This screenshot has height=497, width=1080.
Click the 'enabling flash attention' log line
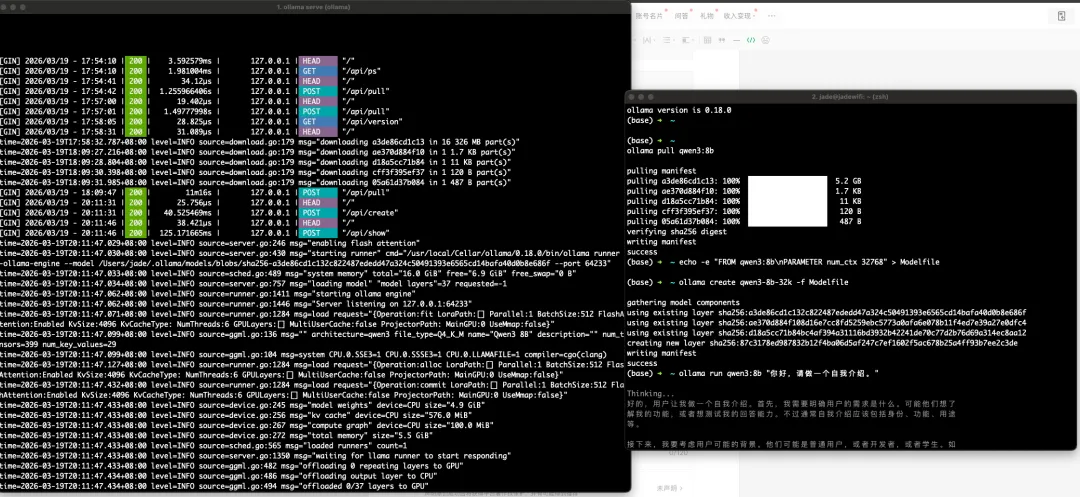[210, 243]
